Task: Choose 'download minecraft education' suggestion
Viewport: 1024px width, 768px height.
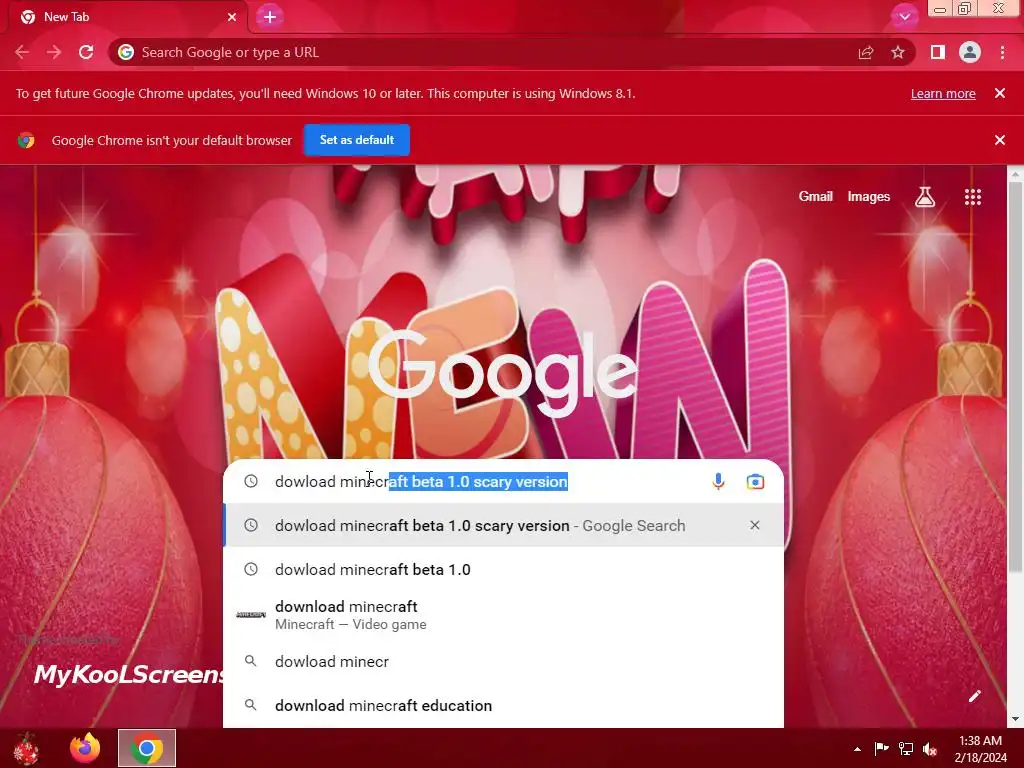Action: click(x=503, y=705)
